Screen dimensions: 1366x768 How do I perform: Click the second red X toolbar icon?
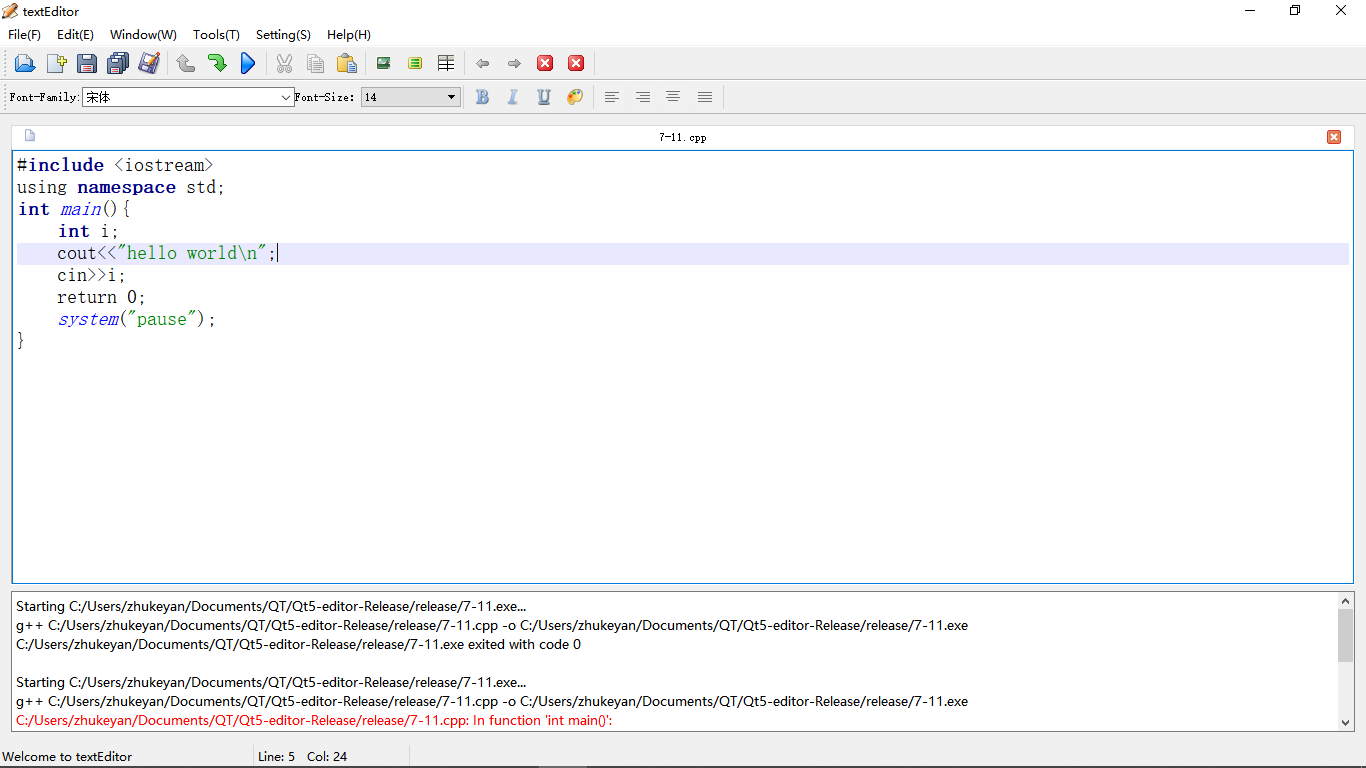coord(576,63)
